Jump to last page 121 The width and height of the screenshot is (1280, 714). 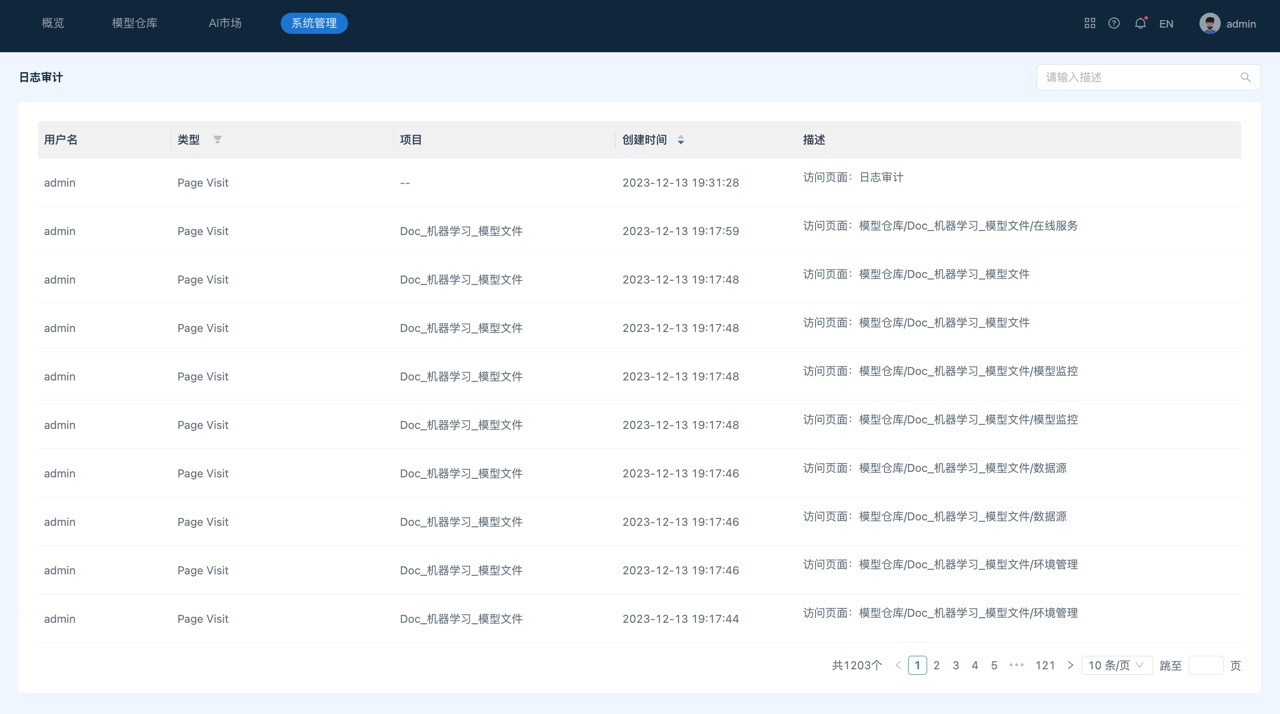pos(1045,665)
